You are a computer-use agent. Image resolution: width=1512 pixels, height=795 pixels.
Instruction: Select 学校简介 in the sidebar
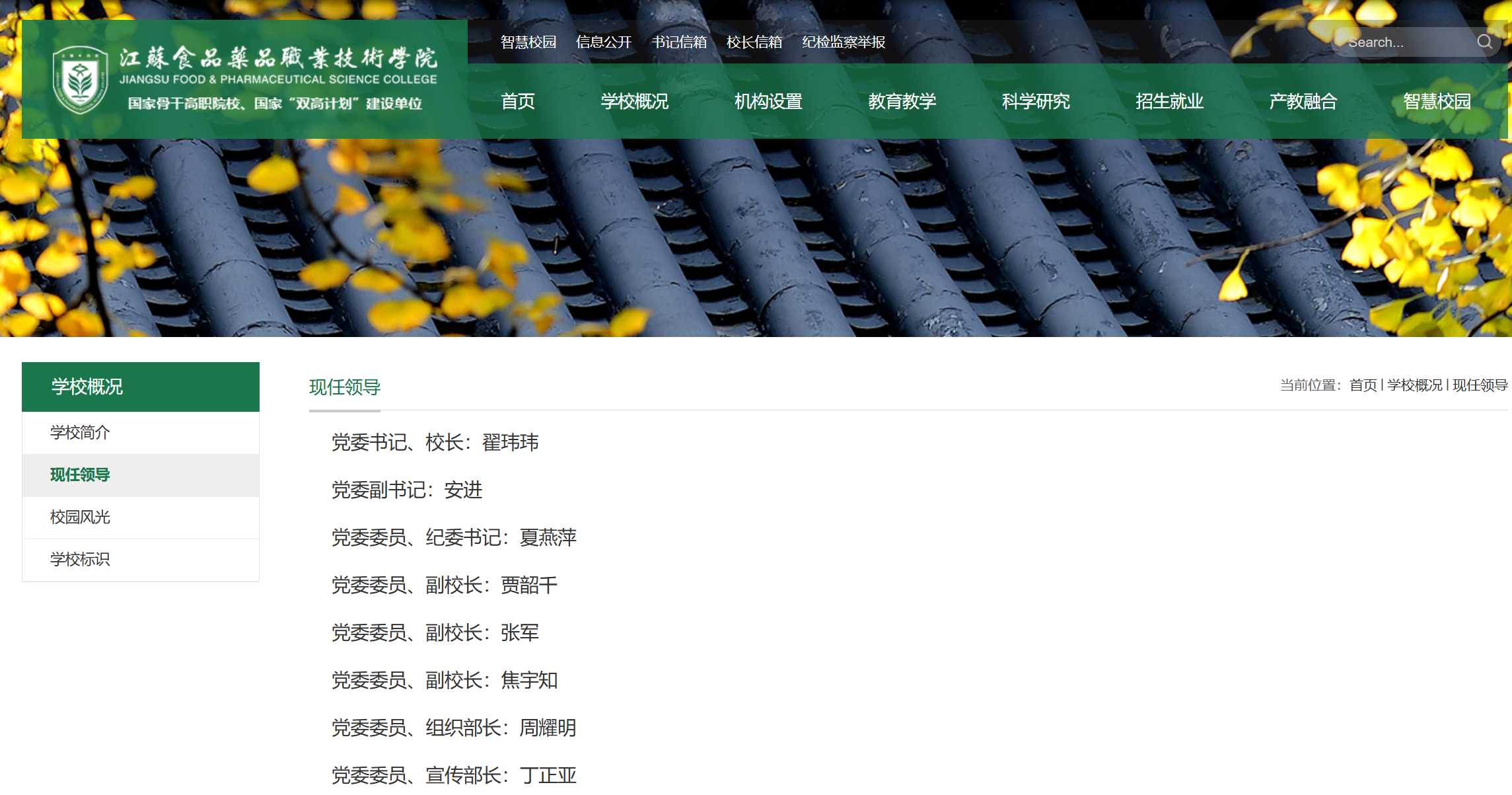[80, 433]
